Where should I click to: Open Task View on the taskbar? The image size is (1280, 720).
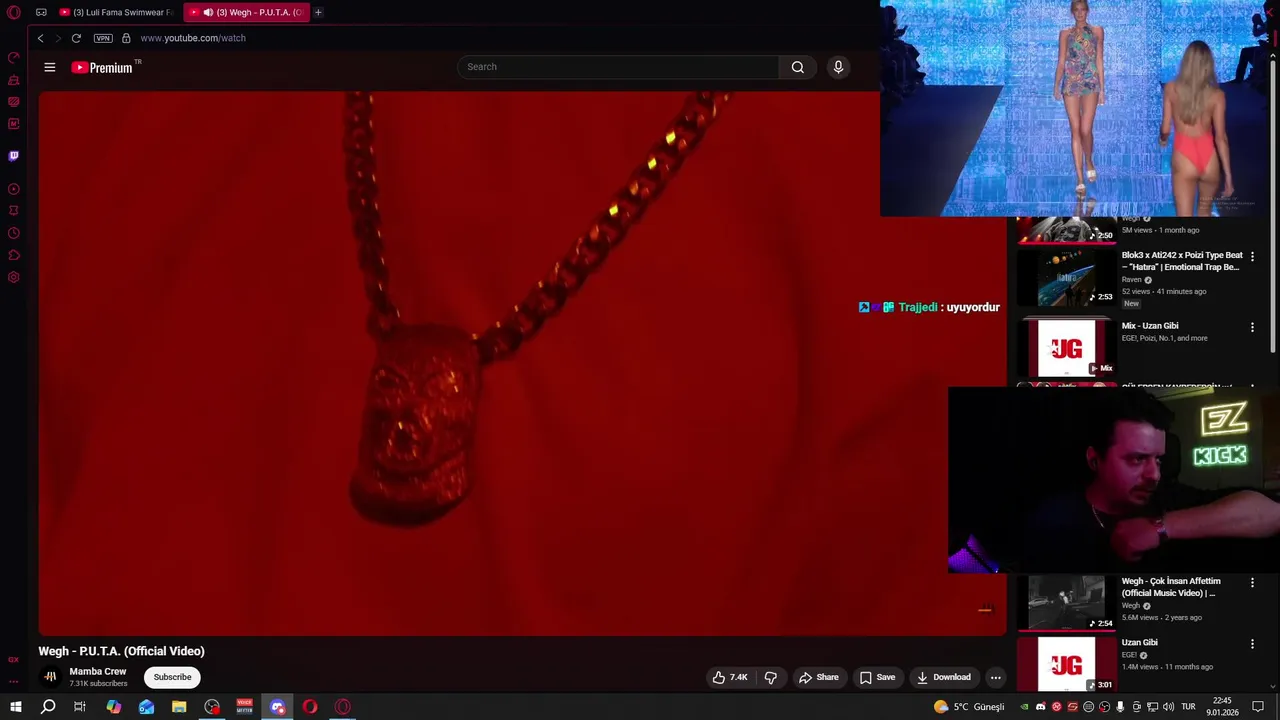(80, 707)
